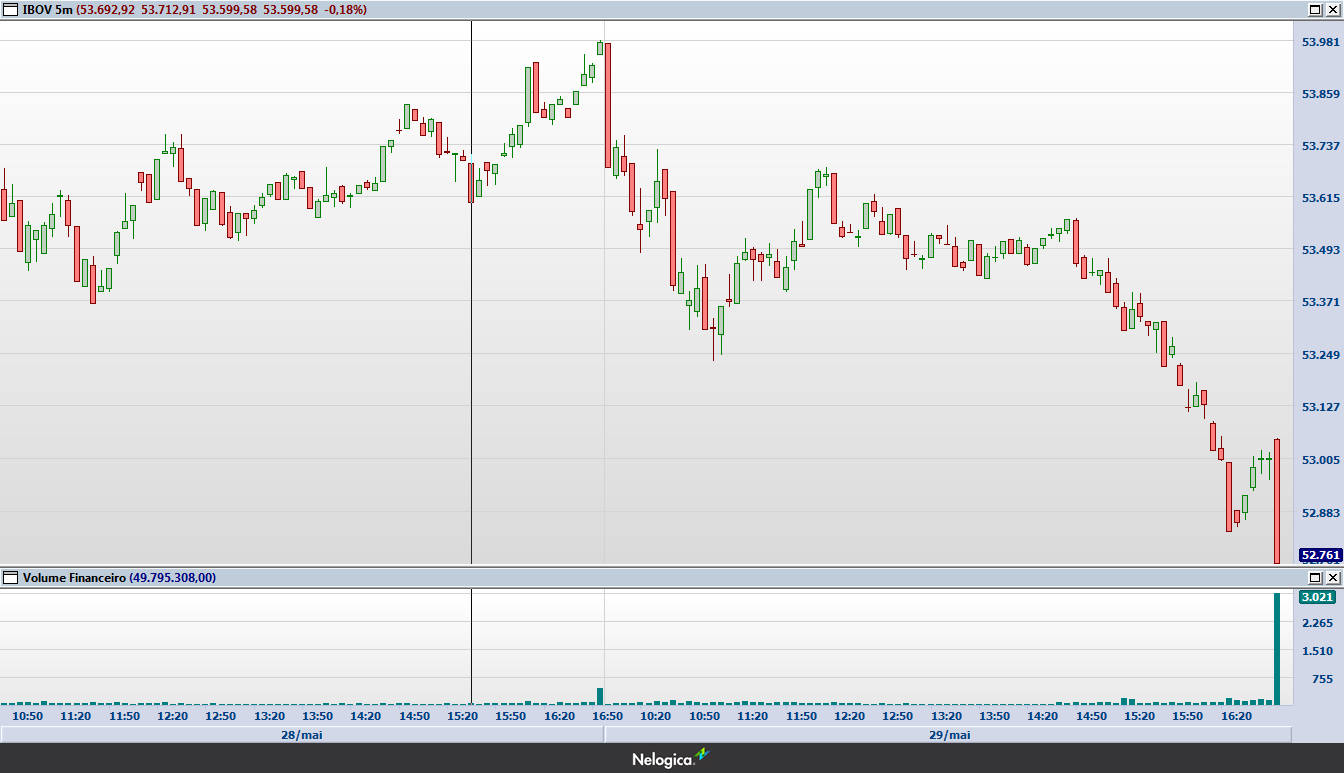1344x773 pixels.
Task: Maximize the IBOV 5m chart panel
Action: click(x=1315, y=9)
